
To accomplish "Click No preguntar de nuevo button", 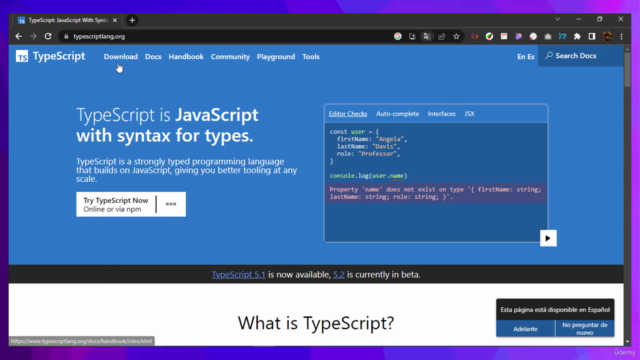I will [585, 329].
